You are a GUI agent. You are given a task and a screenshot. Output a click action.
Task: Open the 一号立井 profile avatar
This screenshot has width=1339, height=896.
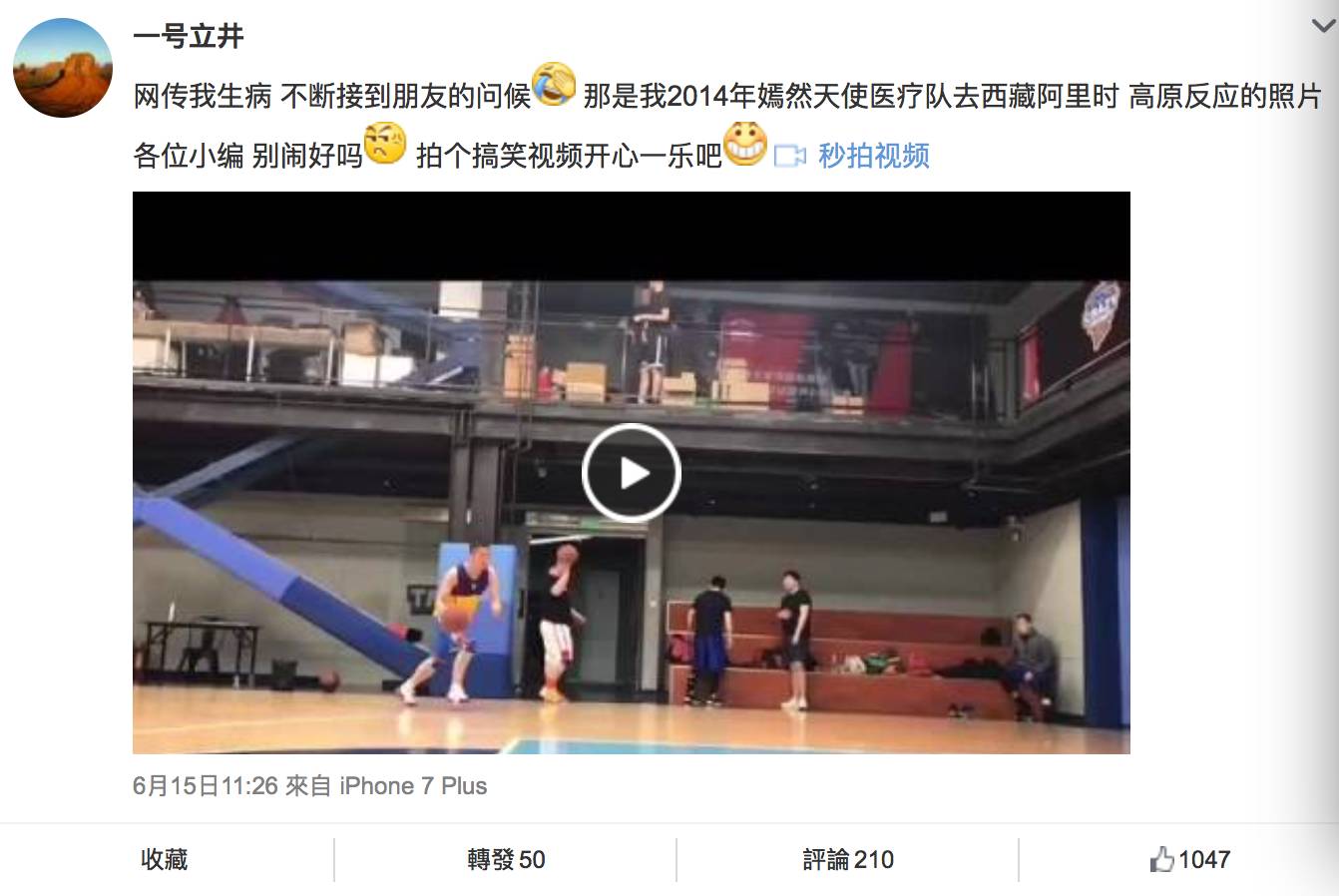click(x=63, y=68)
